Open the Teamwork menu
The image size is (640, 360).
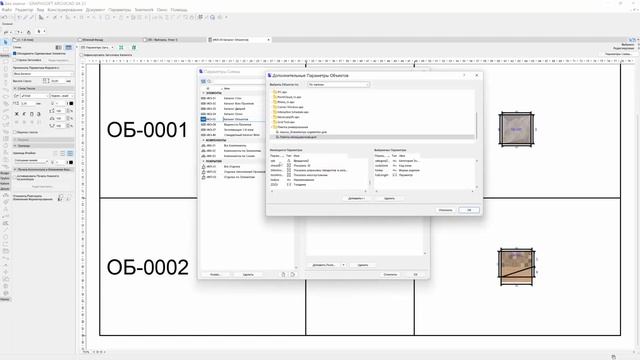click(x=144, y=9)
